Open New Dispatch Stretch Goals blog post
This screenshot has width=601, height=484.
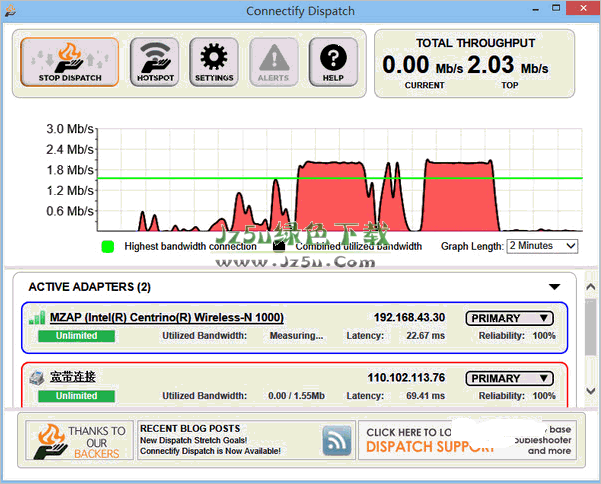(194, 440)
